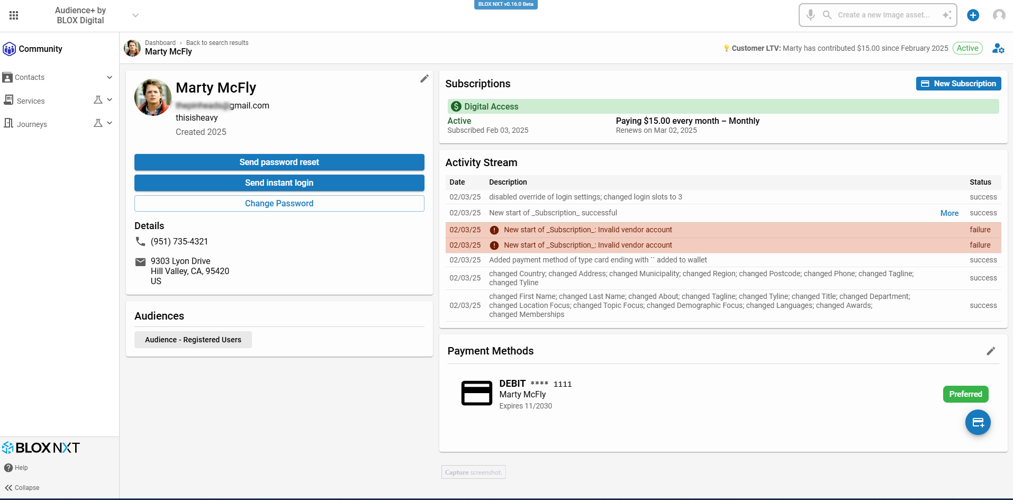Viewport: 1013px width, 500px height.
Task: Click the 'Renews on Mar 02, 2025' text
Action: tap(656, 130)
